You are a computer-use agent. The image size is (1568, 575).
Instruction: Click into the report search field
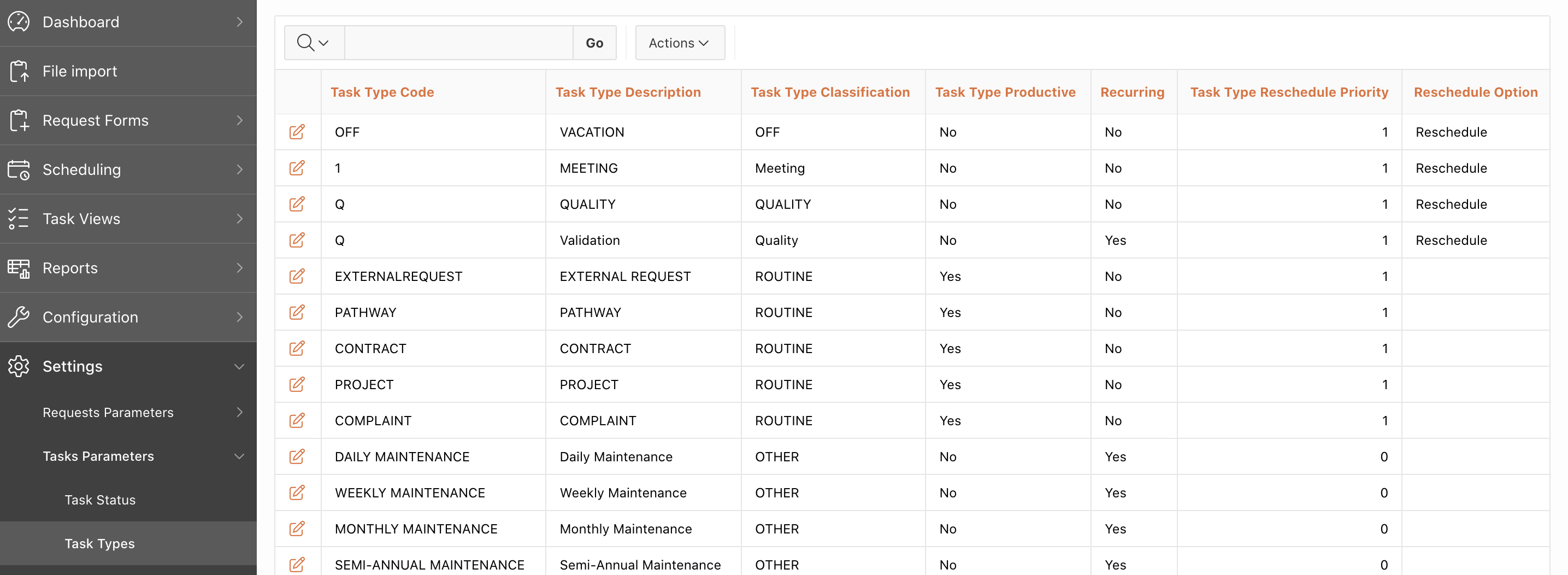pos(459,43)
